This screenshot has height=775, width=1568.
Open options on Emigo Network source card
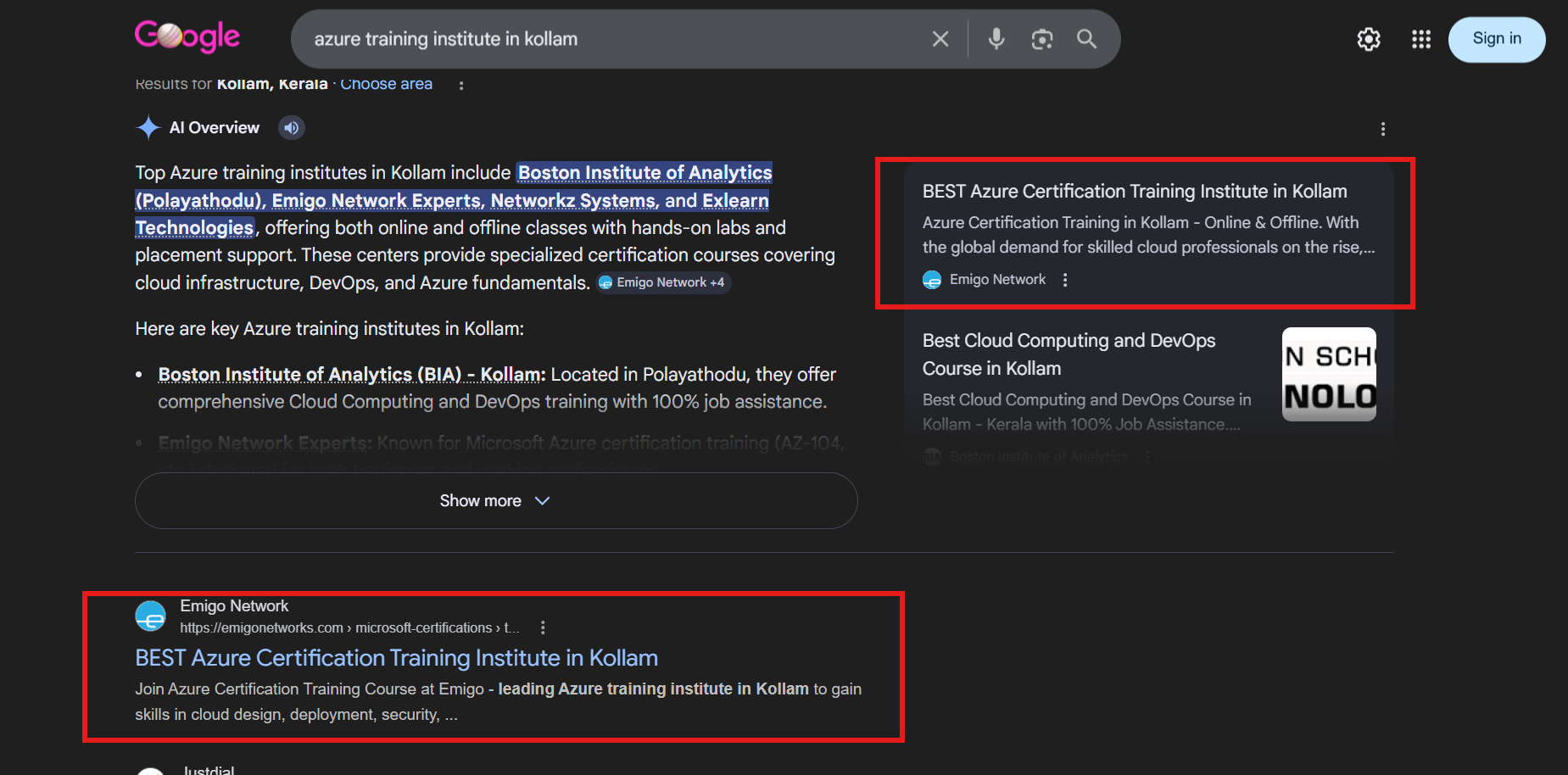coord(1065,280)
